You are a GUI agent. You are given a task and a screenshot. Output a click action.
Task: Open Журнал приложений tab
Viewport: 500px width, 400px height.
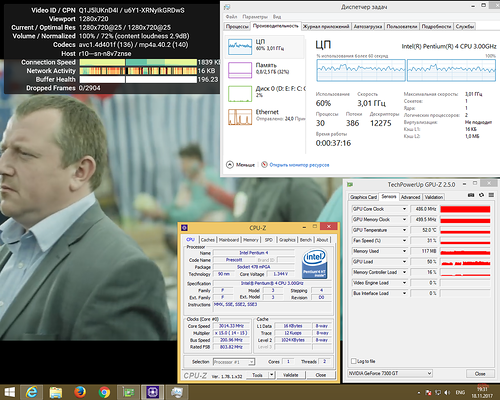tap(326, 26)
